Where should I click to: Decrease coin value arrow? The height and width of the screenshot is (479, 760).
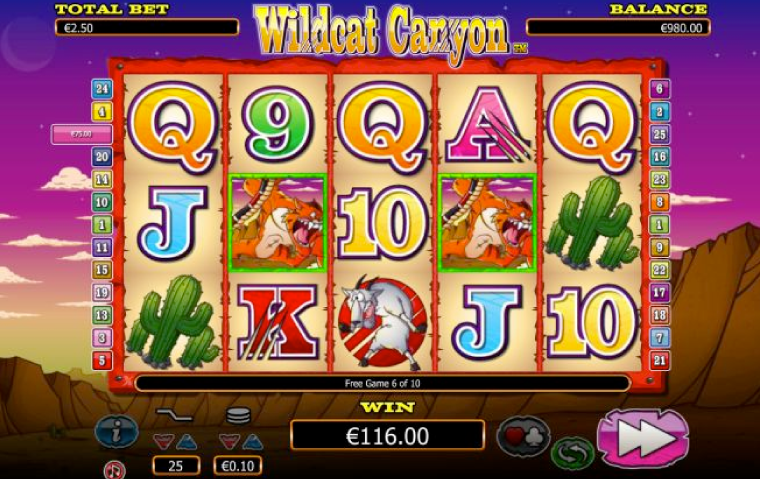(229, 442)
